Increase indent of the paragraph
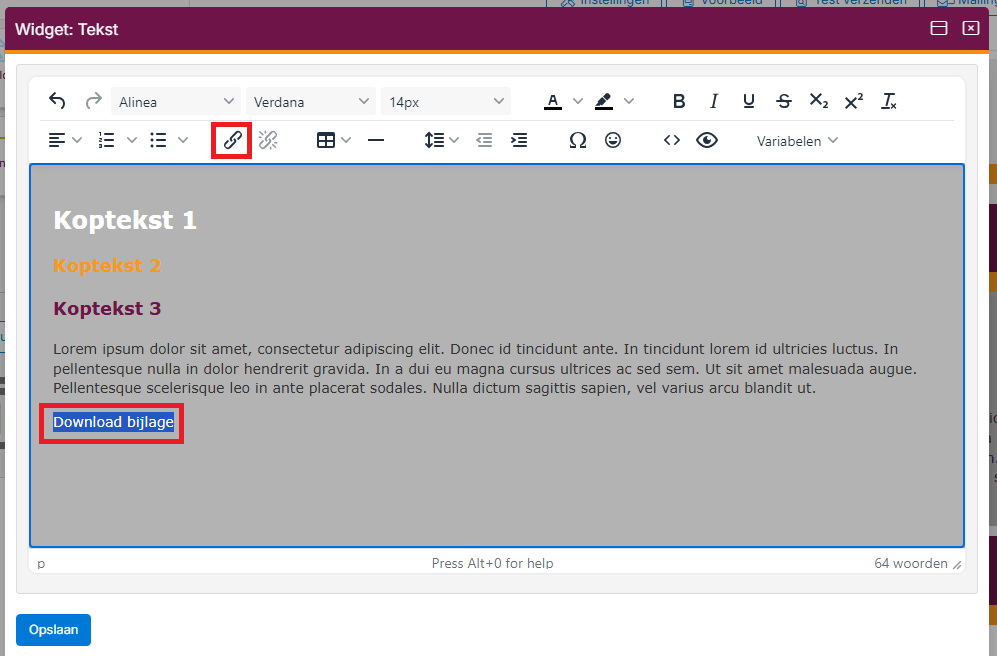Viewport: 997px width, 656px height. [x=519, y=140]
